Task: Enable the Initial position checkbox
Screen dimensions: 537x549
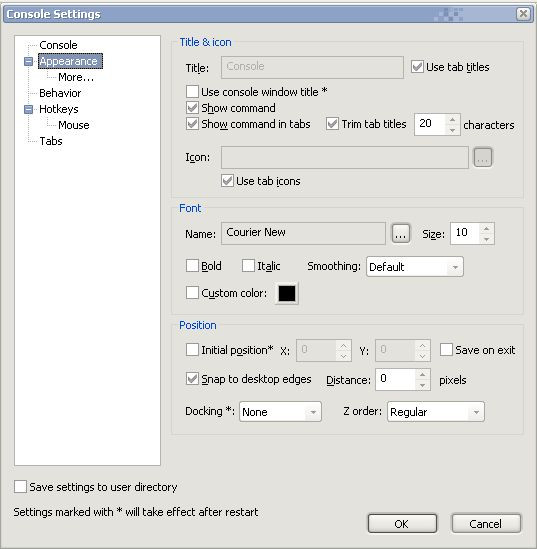Action: point(192,349)
